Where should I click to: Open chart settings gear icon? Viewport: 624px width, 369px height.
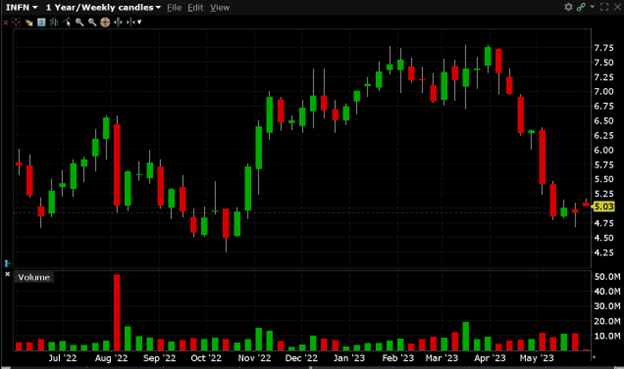[568, 7]
